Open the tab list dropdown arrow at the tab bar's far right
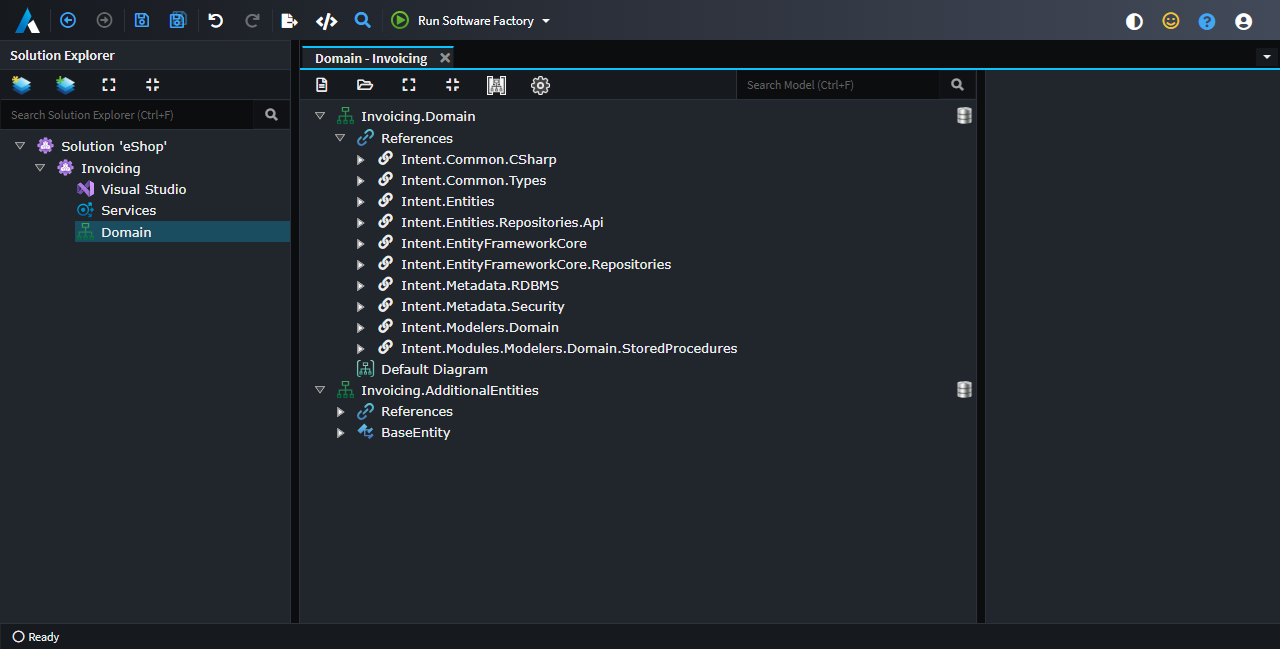Screen dimensions: 1280x649 click(1267, 57)
